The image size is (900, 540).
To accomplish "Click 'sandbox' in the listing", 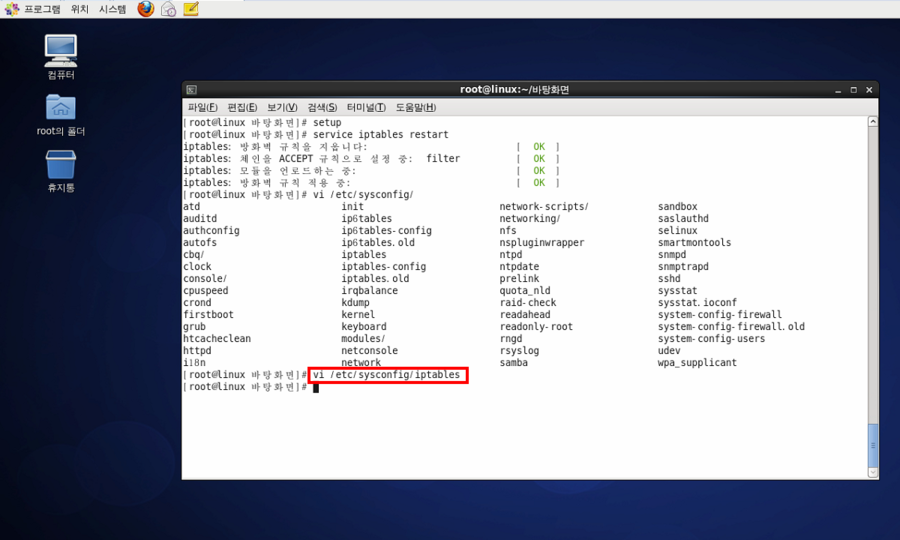I will [678, 207].
